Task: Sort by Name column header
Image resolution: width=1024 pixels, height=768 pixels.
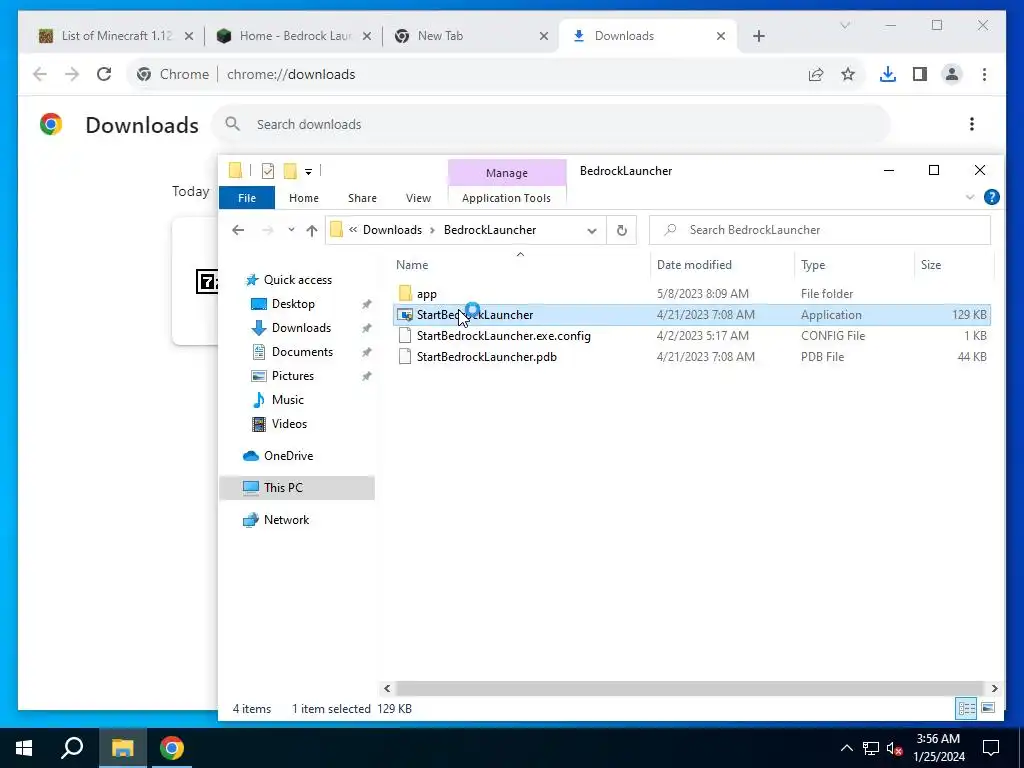Action: click(520, 264)
